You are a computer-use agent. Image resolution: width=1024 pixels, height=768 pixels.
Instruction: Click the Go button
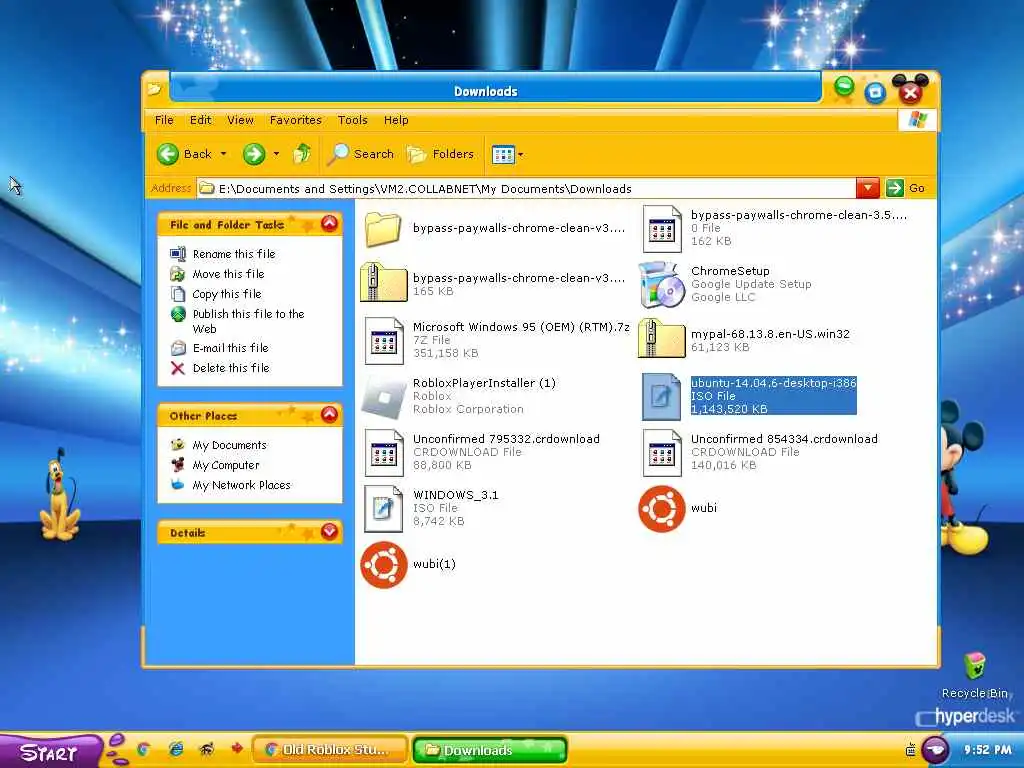(906, 188)
